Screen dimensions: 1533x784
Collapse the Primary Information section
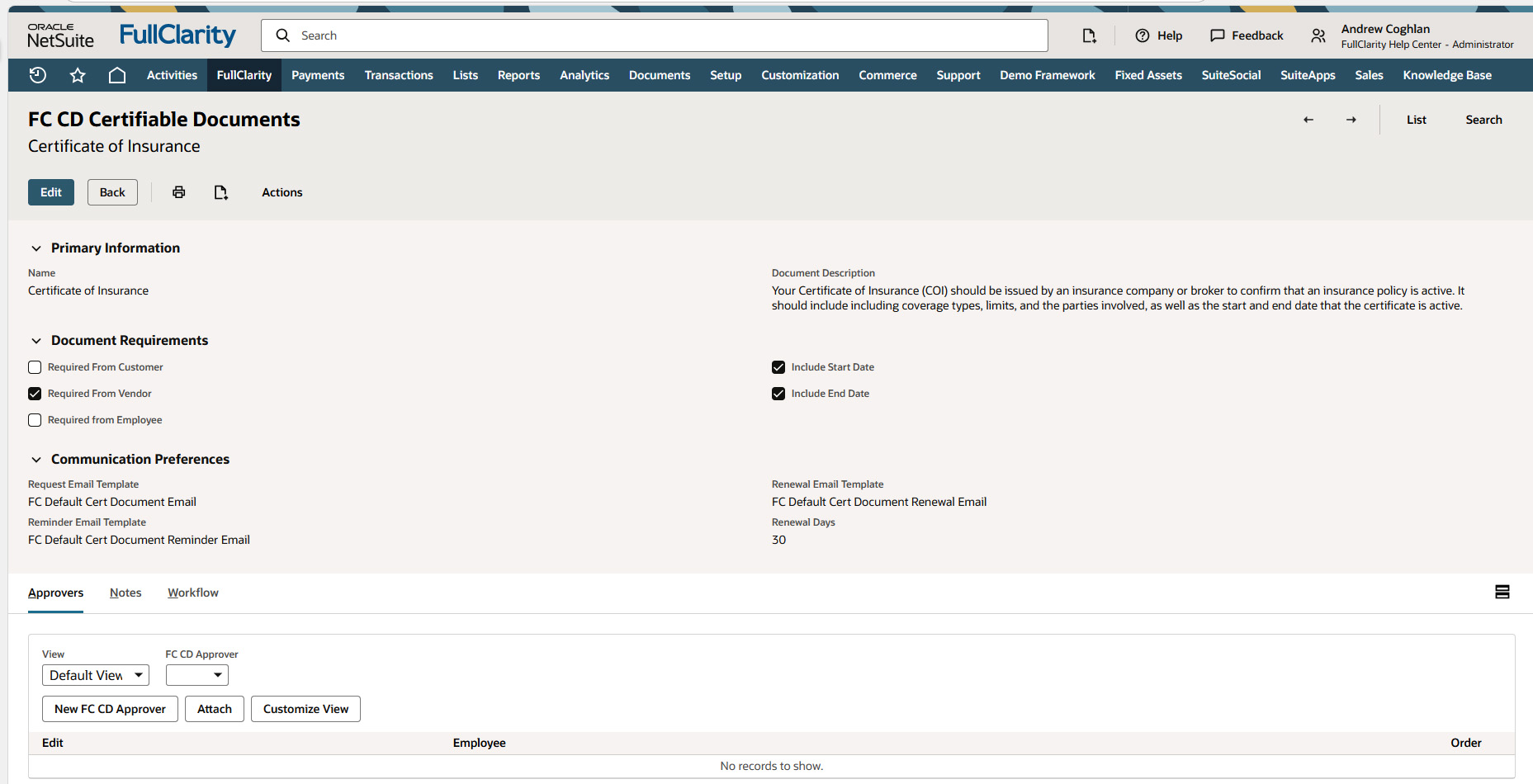pyautogui.click(x=36, y=248)
